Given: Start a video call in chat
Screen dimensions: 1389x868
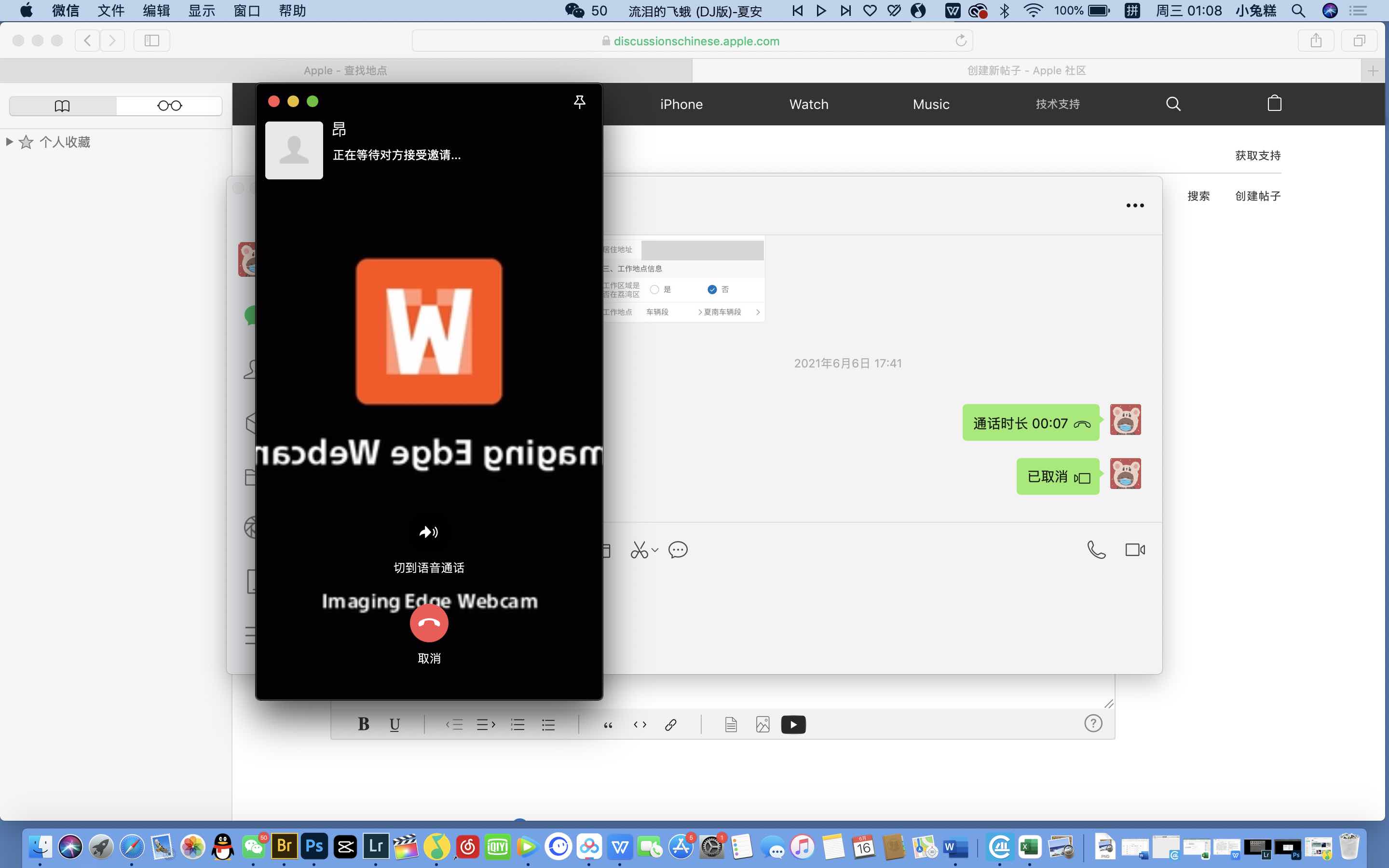Looking at the screenshot, I should 1135,550.
